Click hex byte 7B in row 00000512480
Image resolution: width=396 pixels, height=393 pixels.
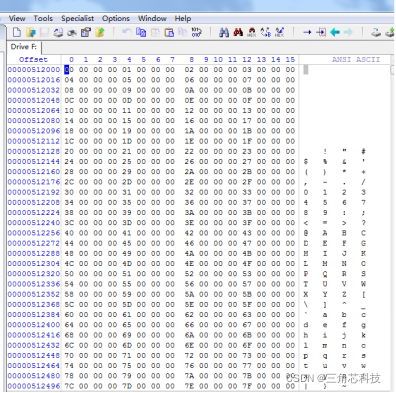(x=247, y=376)
